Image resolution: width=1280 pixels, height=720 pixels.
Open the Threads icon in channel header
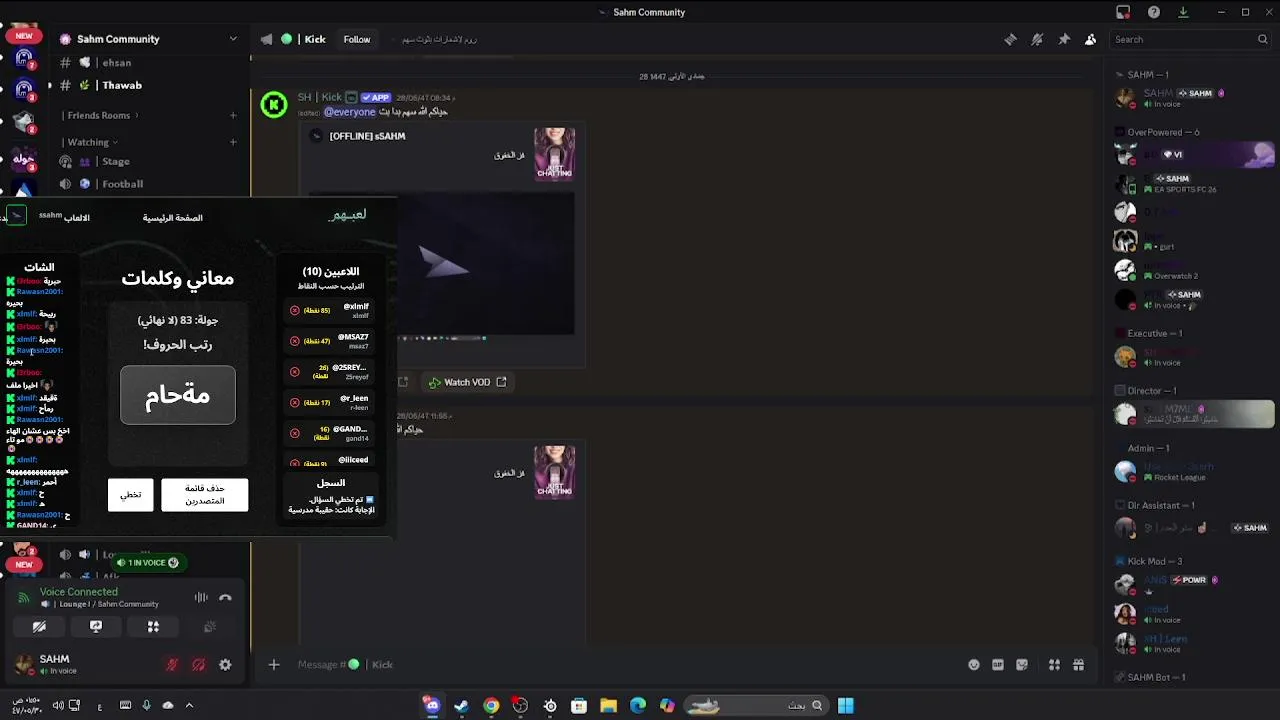click(x=1010, y=39)
